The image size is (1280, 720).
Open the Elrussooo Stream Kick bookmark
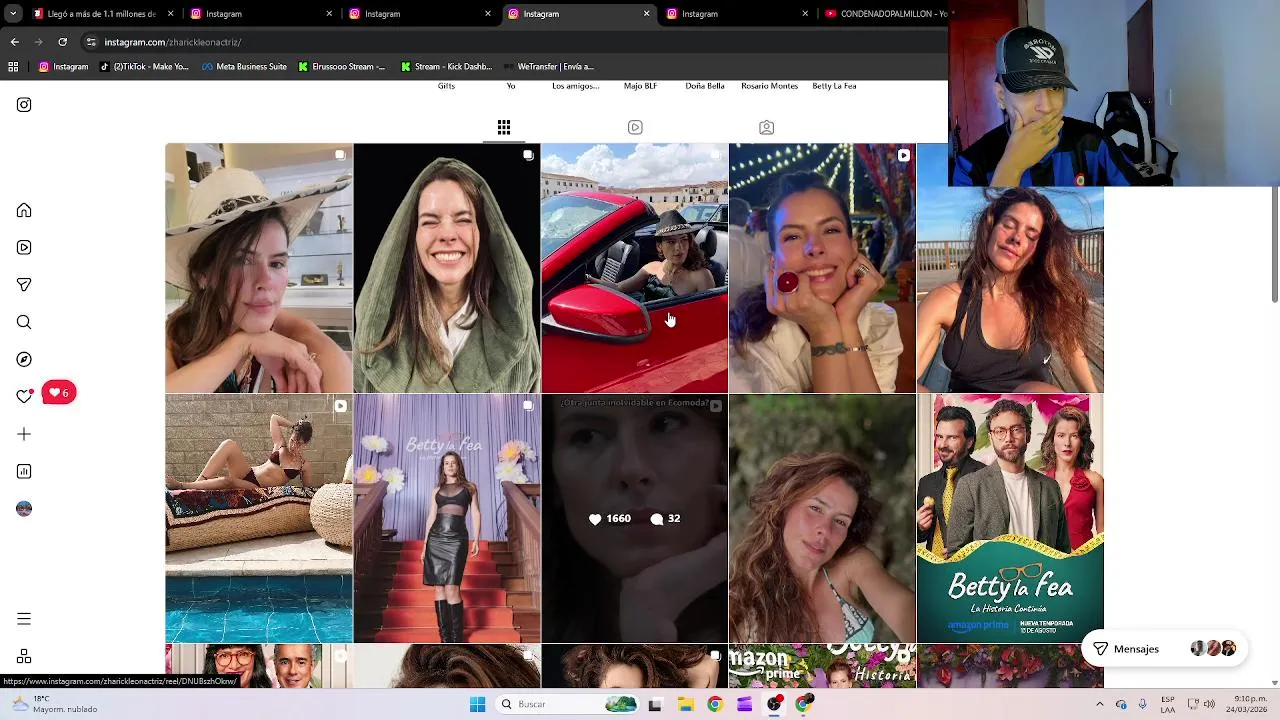pyautogui.click(x=341, y=67)
